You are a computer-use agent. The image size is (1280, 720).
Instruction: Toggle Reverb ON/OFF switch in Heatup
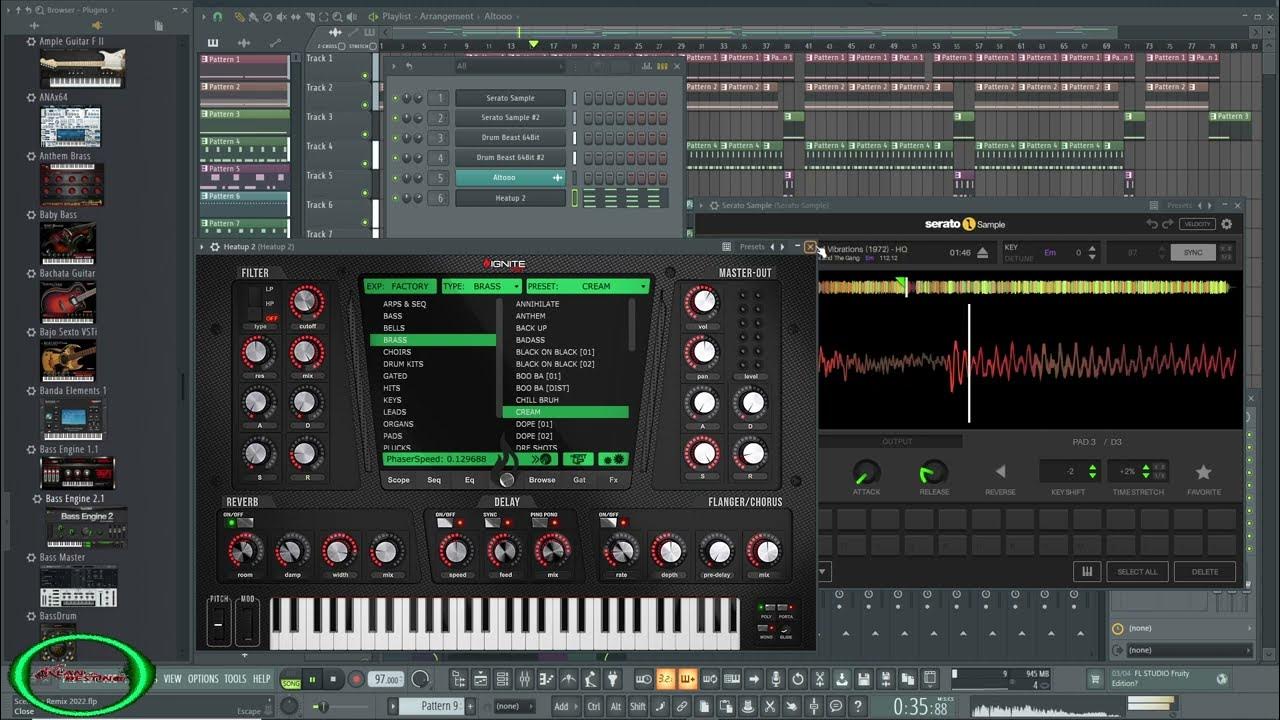(x=239, y=522)
